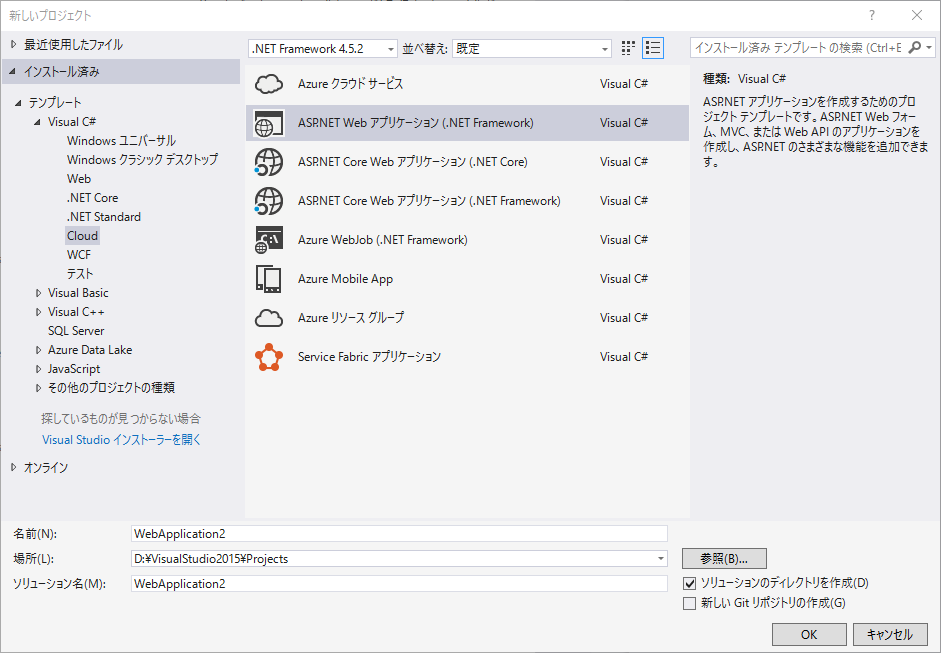Select Azure WebJob (.NET Framework) text

pyautogui.click(x=382, y=240)
